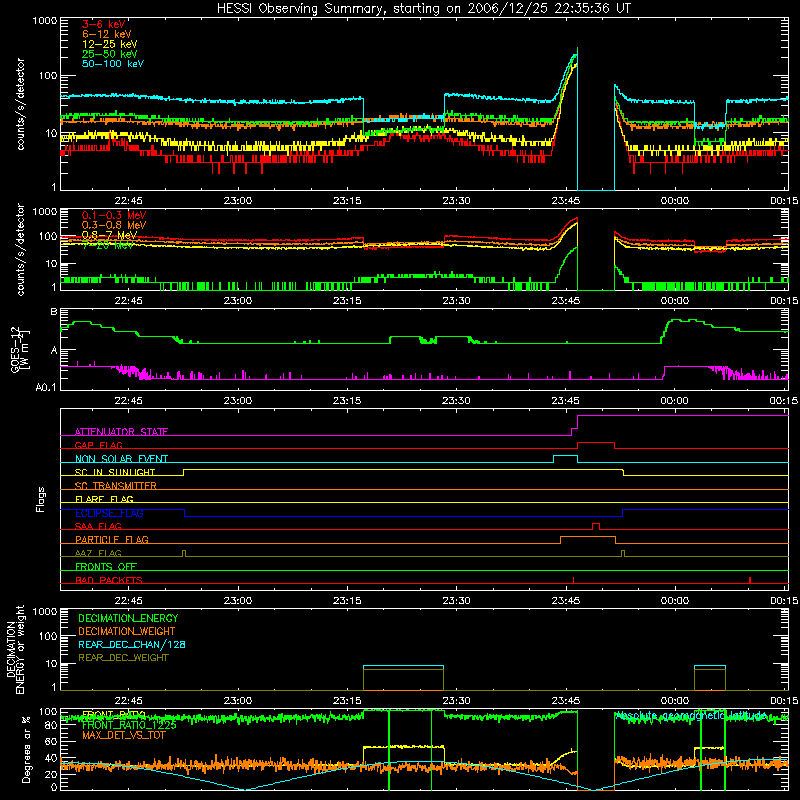Click the HESSI Observing Summary title
The width and height of the screenshot is (800, 800).
point(424,9)
